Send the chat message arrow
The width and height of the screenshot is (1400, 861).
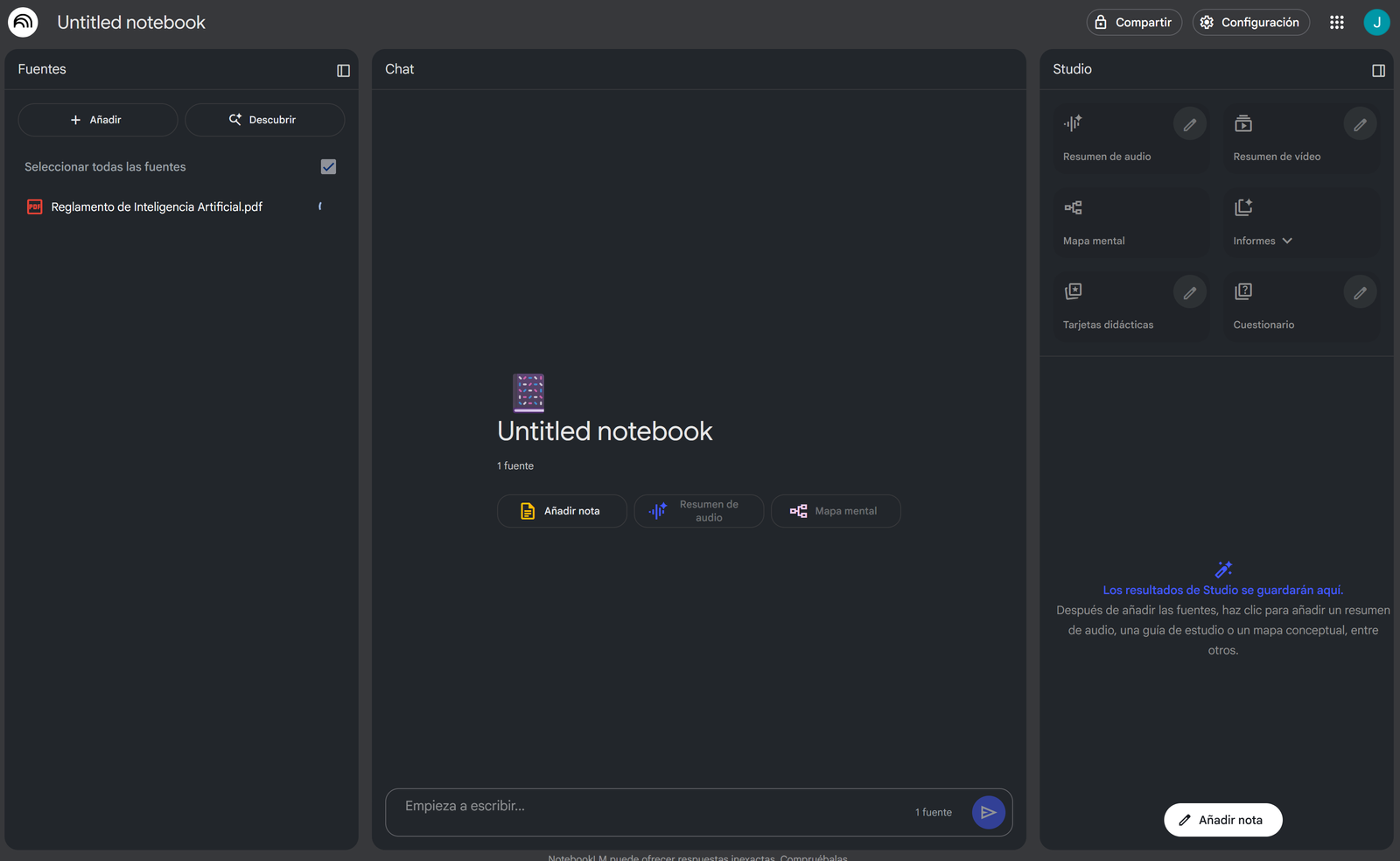988,812
